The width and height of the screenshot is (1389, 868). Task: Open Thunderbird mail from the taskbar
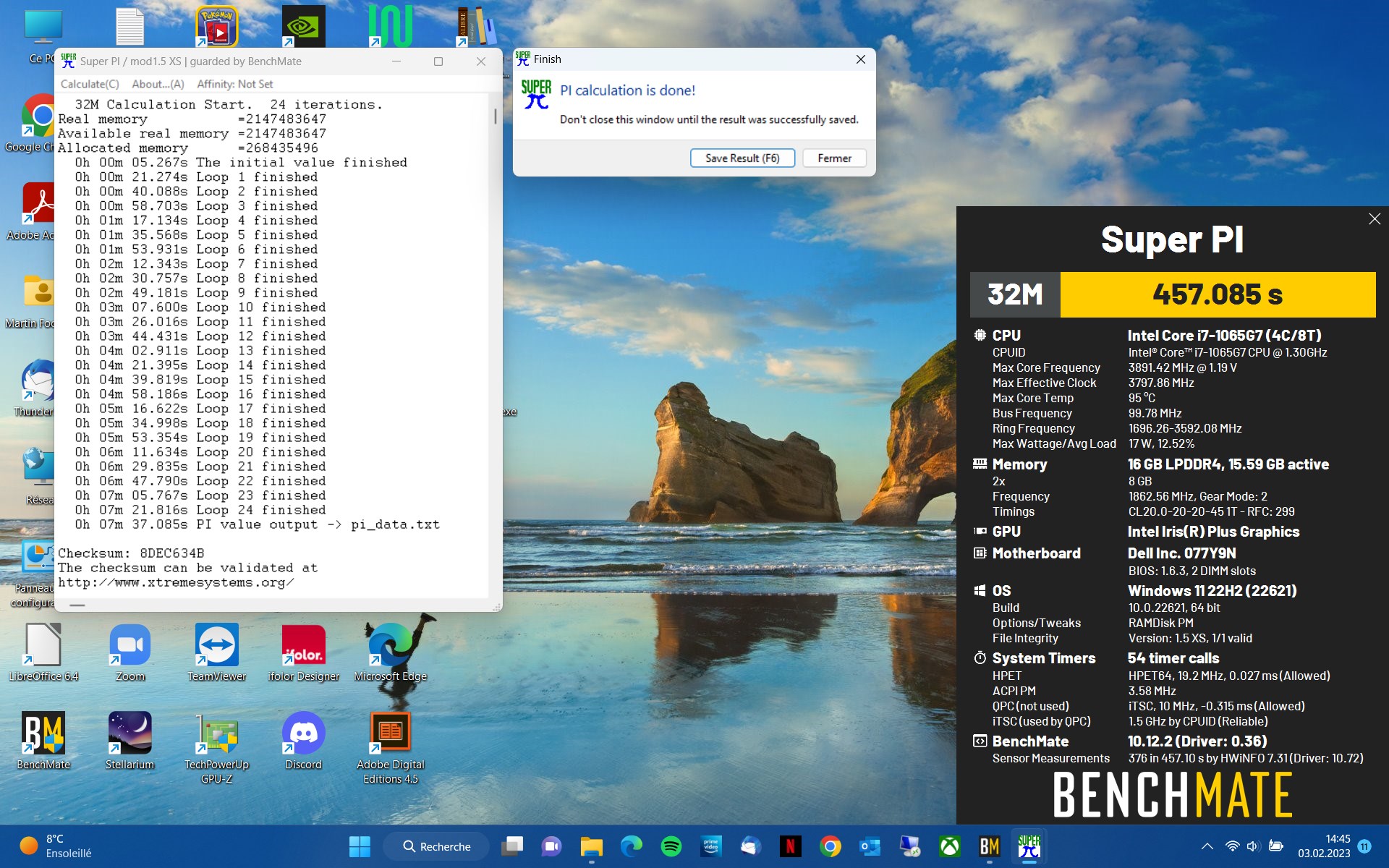tap(751, 846)
